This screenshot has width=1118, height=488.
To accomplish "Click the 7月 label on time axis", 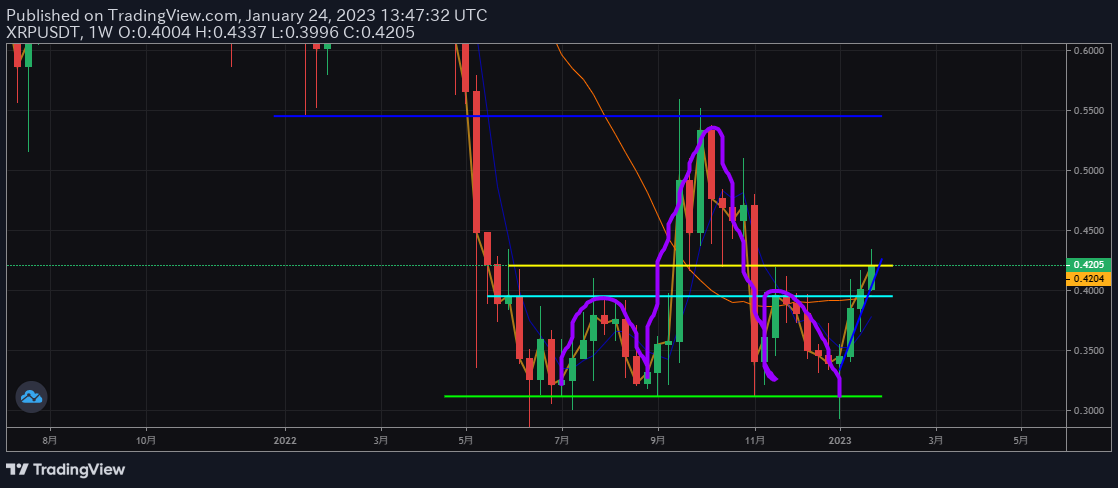I will pyautogui.click(x=562, y=440).
